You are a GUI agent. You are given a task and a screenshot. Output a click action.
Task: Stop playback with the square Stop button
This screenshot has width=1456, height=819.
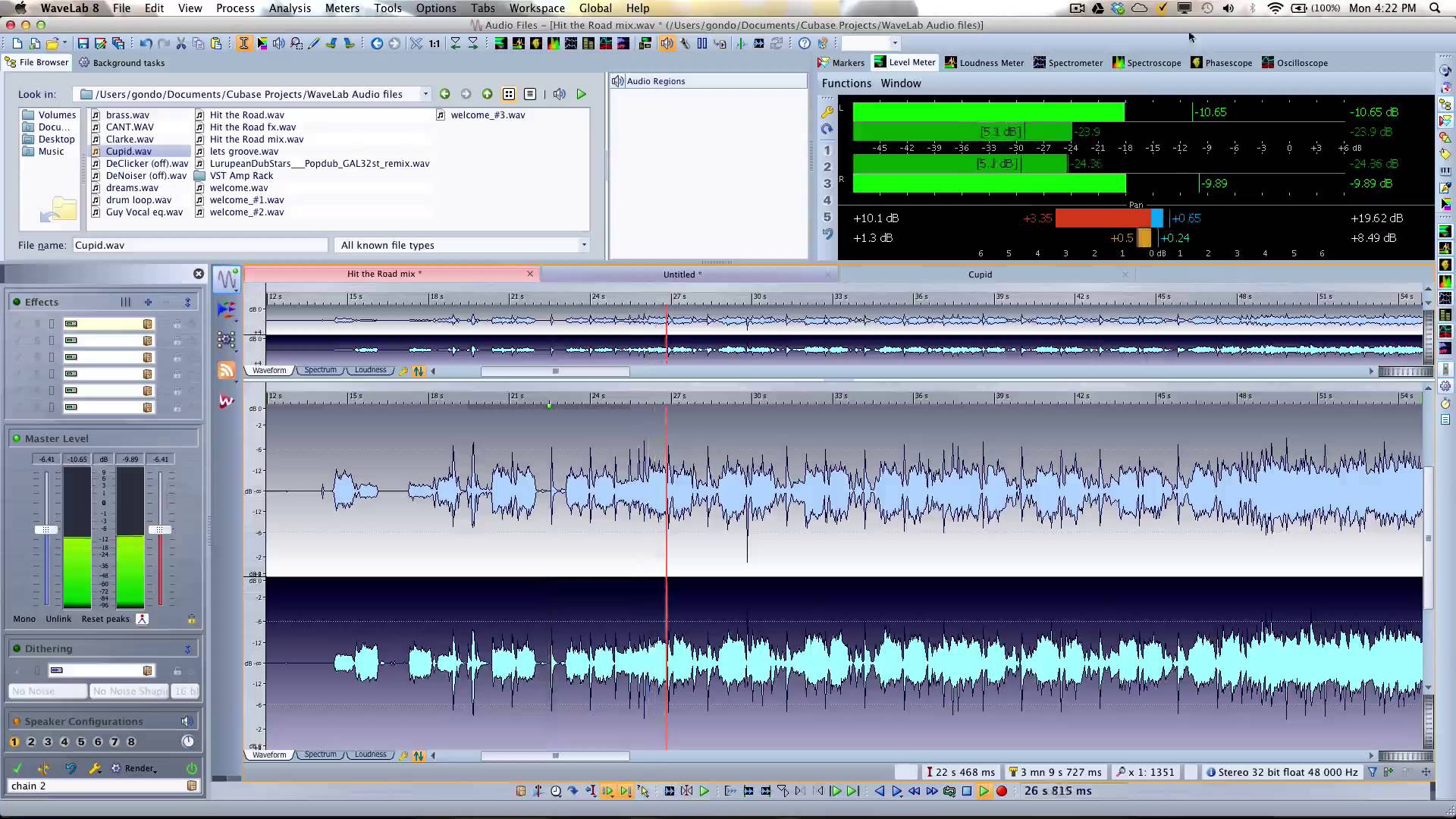[967, 791]
